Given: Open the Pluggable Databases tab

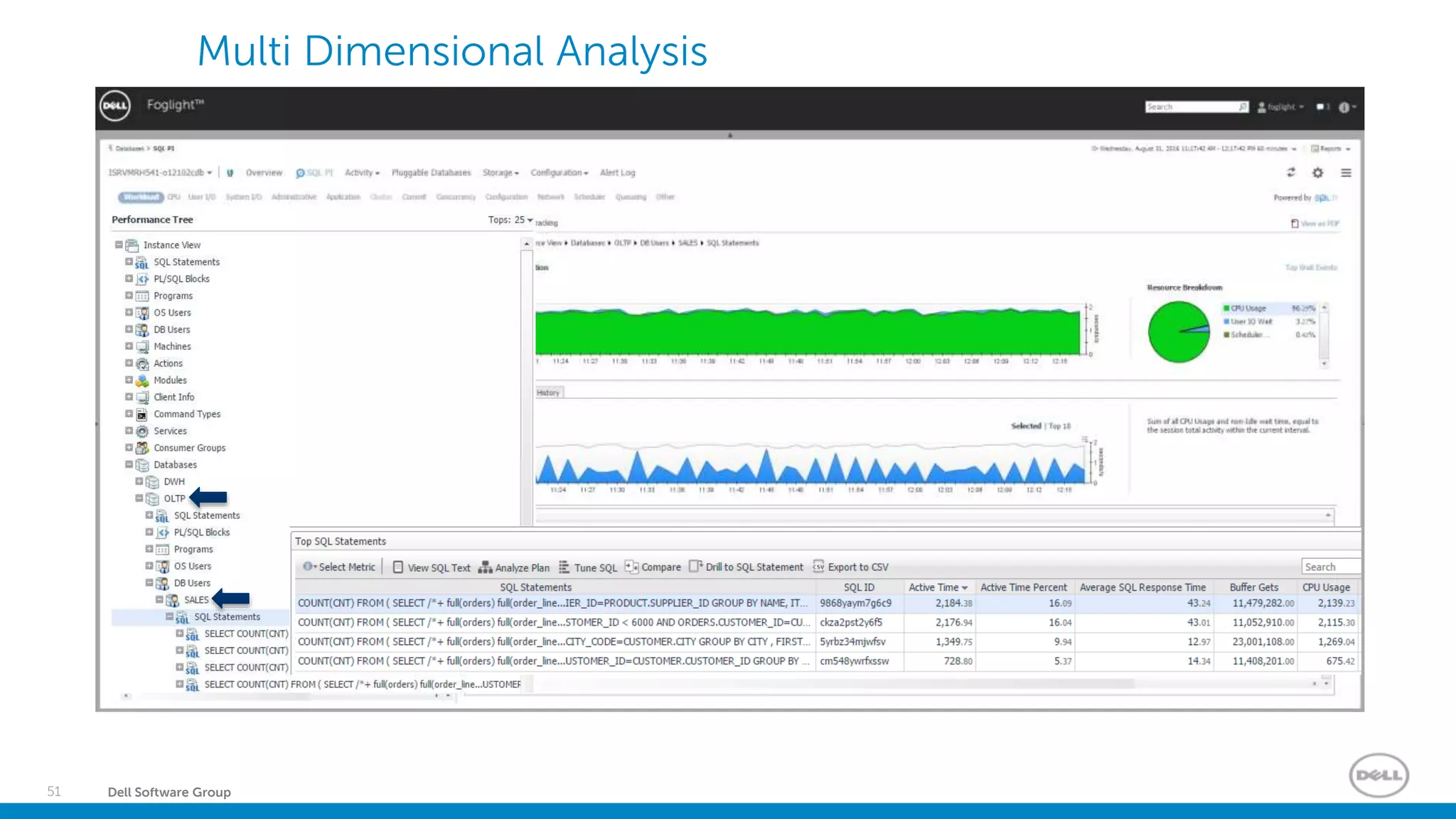Looking at the screenshot, I should point(431,173).
